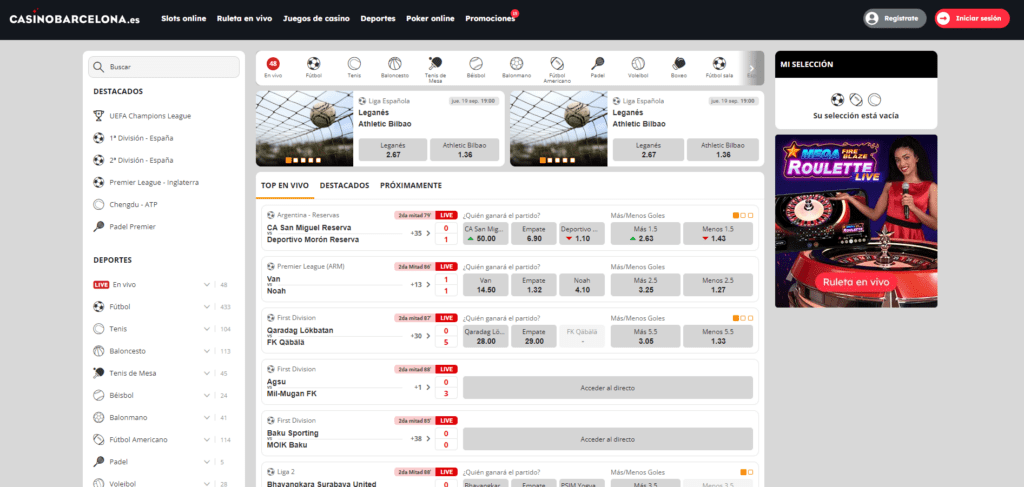Click the CasinoBarcelona.es logo
The image size is (1024, 487).
tap(74, 19)
